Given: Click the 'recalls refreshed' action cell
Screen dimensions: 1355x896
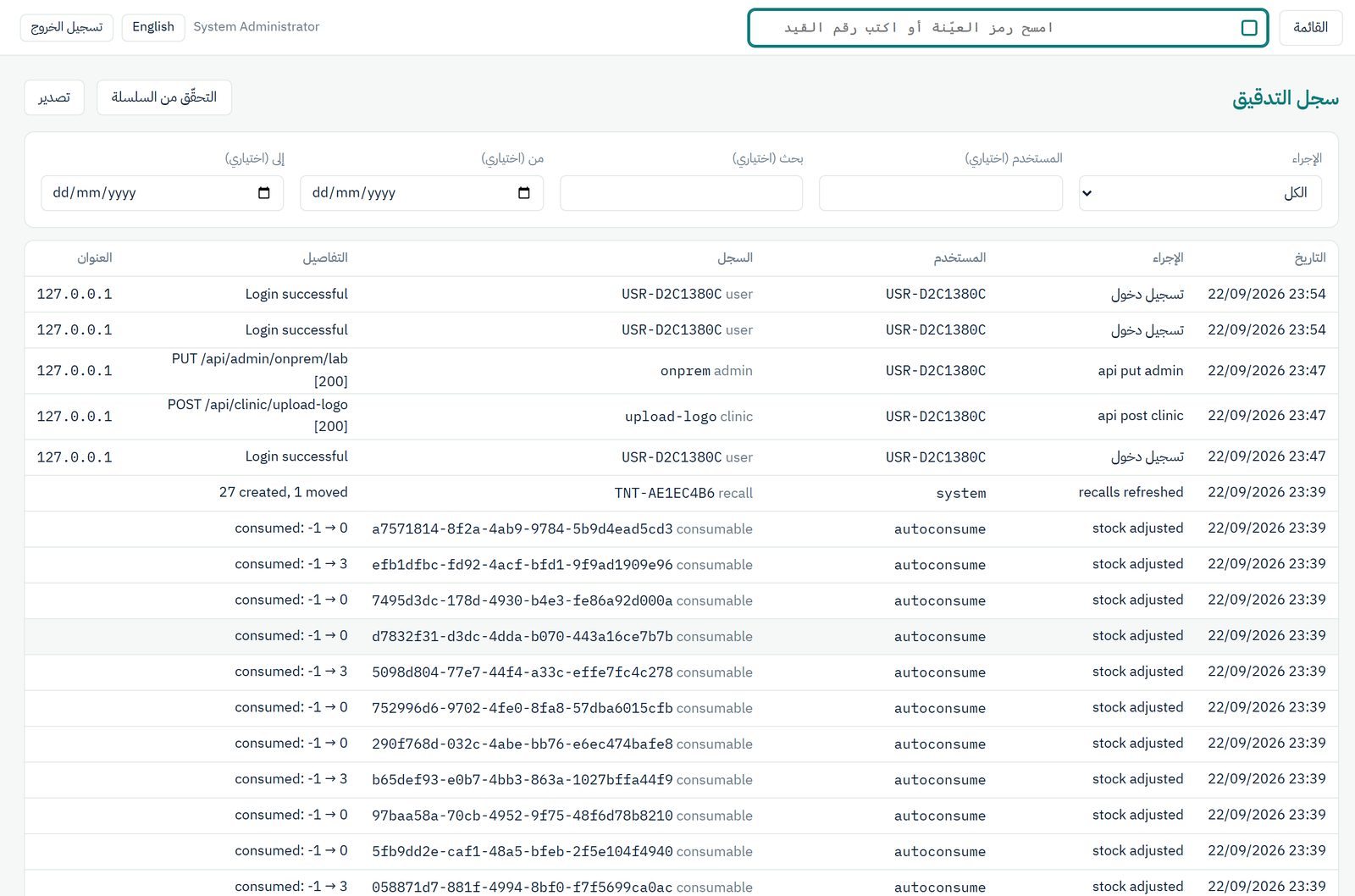Looking at the screenshot, I should pyautogui.click(x=1131, y=492).
